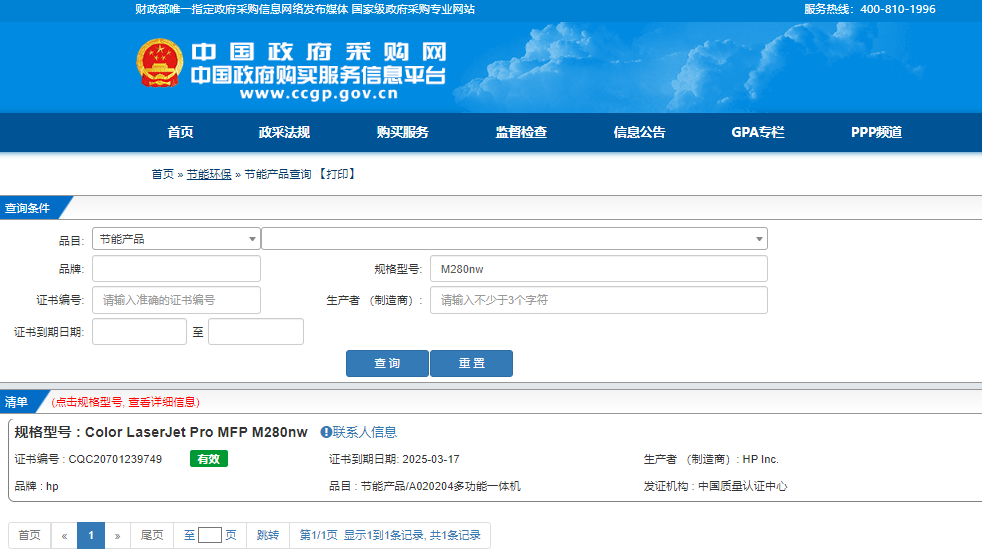Viewport: 982px width, 552px height.
Task: Click manufacturer text HP Inc.
Action: tap(760, 459)
